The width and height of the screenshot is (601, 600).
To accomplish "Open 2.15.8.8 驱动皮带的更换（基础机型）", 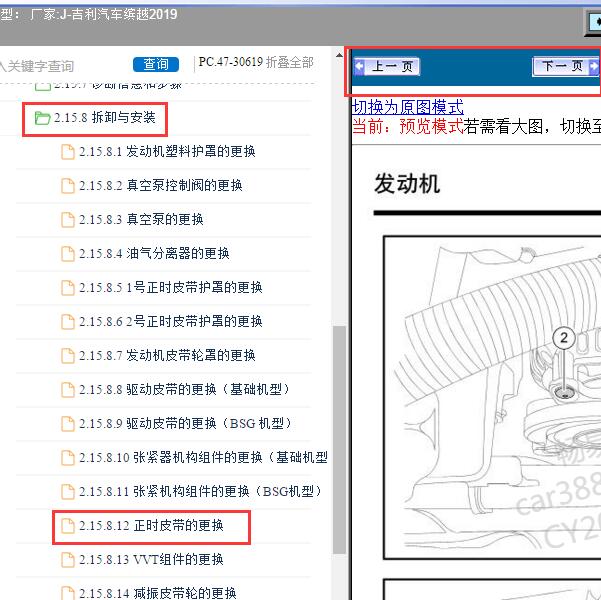I will [x=184, y=390].
